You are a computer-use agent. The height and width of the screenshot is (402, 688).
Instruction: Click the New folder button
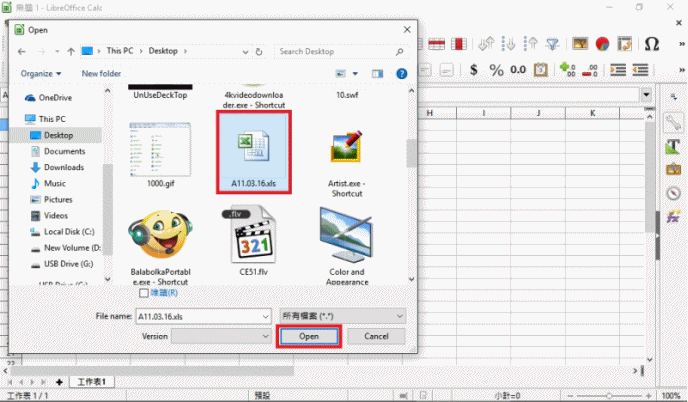101,74
